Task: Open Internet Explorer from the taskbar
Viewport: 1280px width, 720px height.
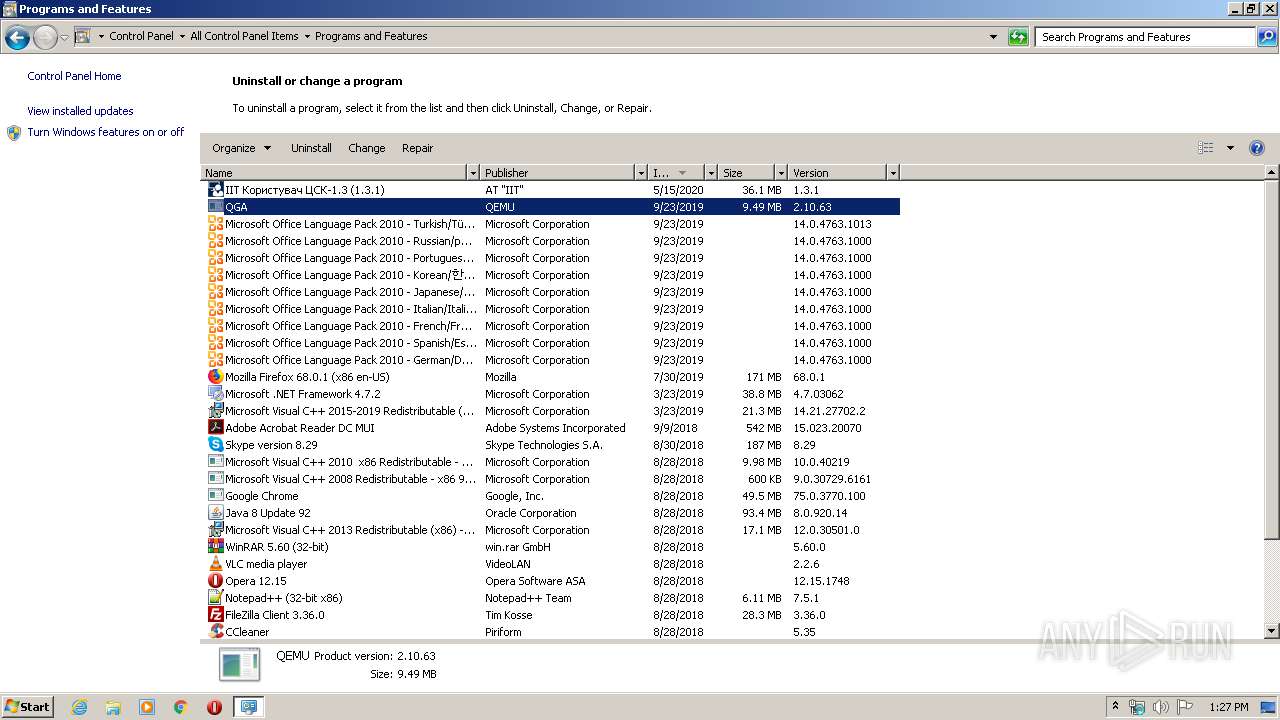Action: pyautogui.click(x=79, y=707)
